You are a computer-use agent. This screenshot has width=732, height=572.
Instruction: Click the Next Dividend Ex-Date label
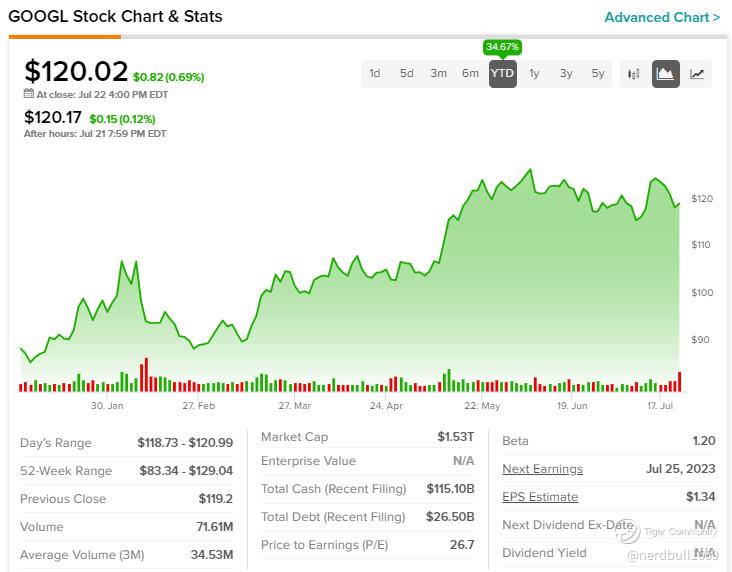(x=568, y=525)
